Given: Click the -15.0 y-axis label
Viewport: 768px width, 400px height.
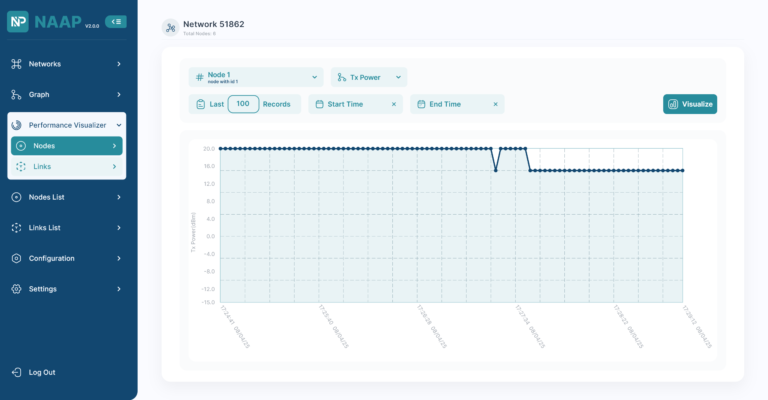Looking at the screenshot, I should point(208,302).
